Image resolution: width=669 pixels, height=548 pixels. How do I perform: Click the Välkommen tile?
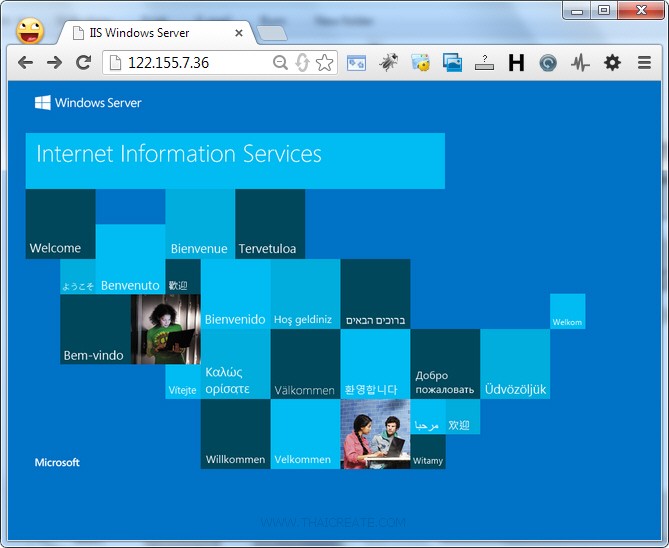pyautogui.click(x=305, y=364)
